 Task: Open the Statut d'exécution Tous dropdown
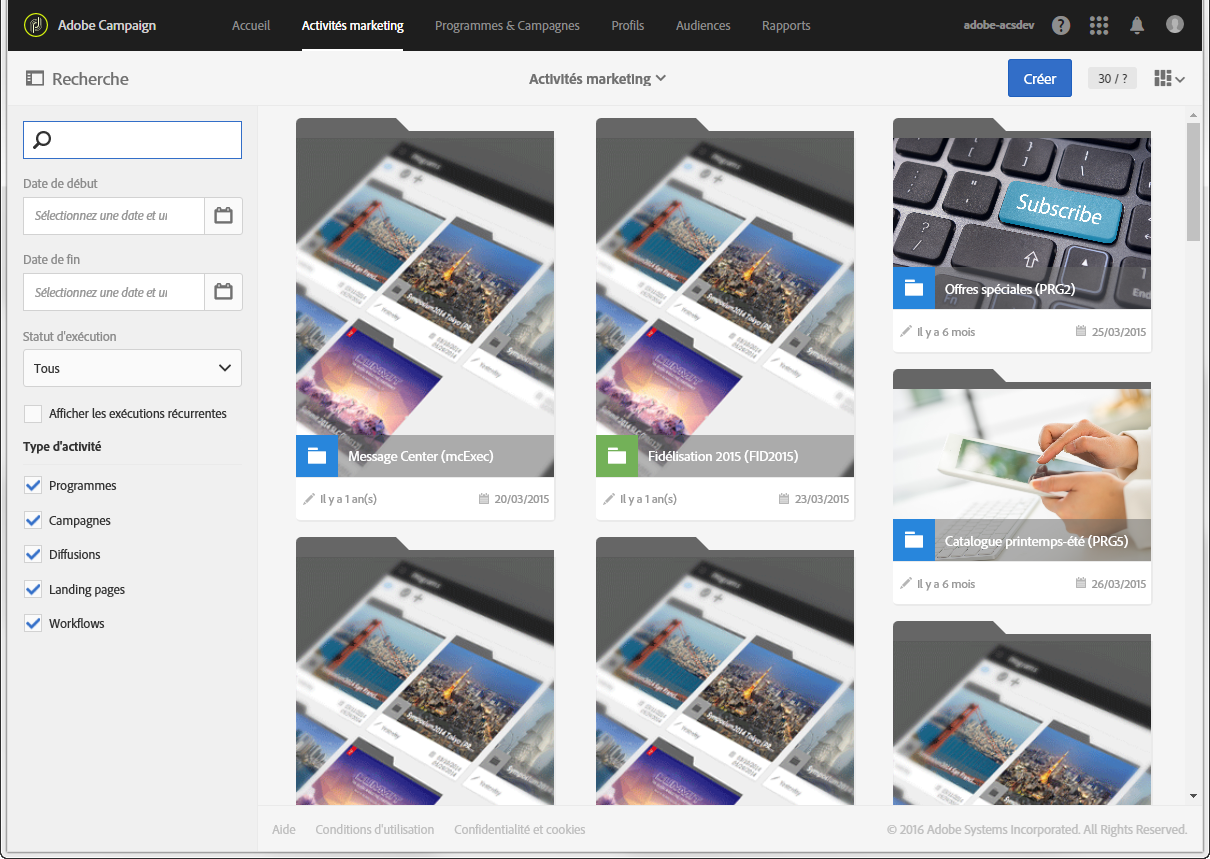click(x=132, y=368)
